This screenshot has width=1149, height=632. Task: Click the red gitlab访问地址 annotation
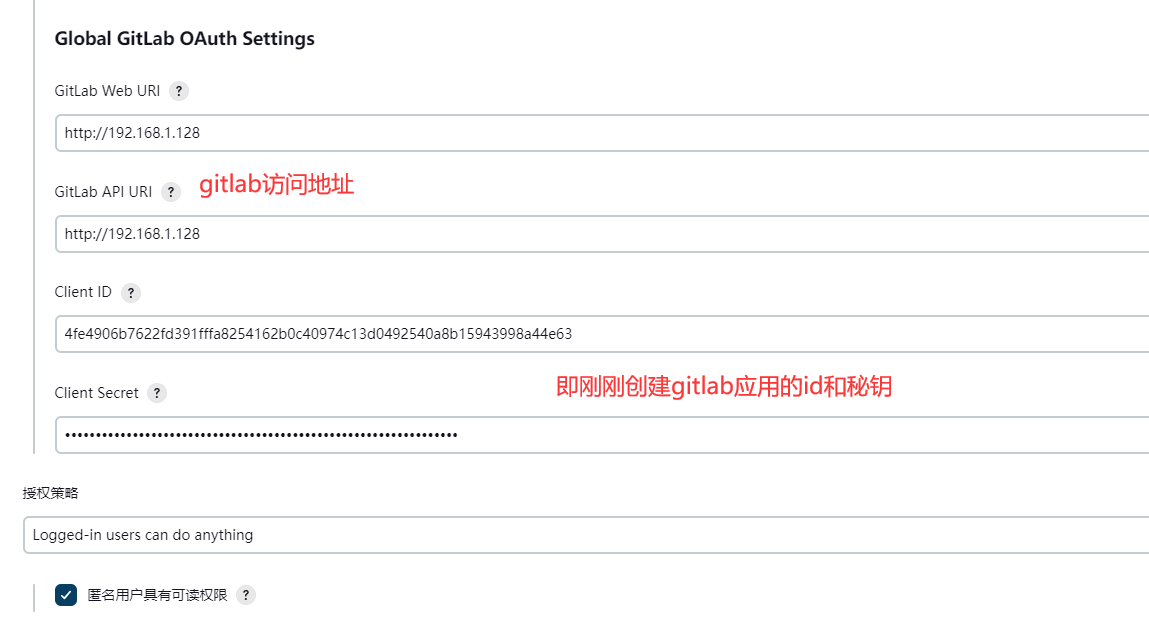(x=276, y=184)
